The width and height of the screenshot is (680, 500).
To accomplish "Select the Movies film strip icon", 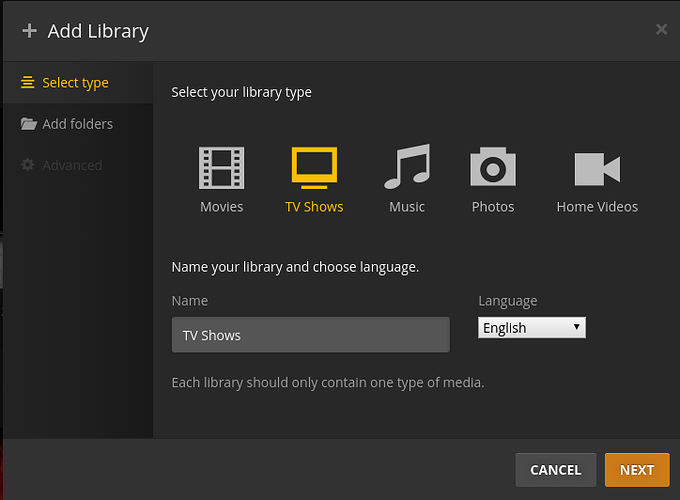I will 221,168.
